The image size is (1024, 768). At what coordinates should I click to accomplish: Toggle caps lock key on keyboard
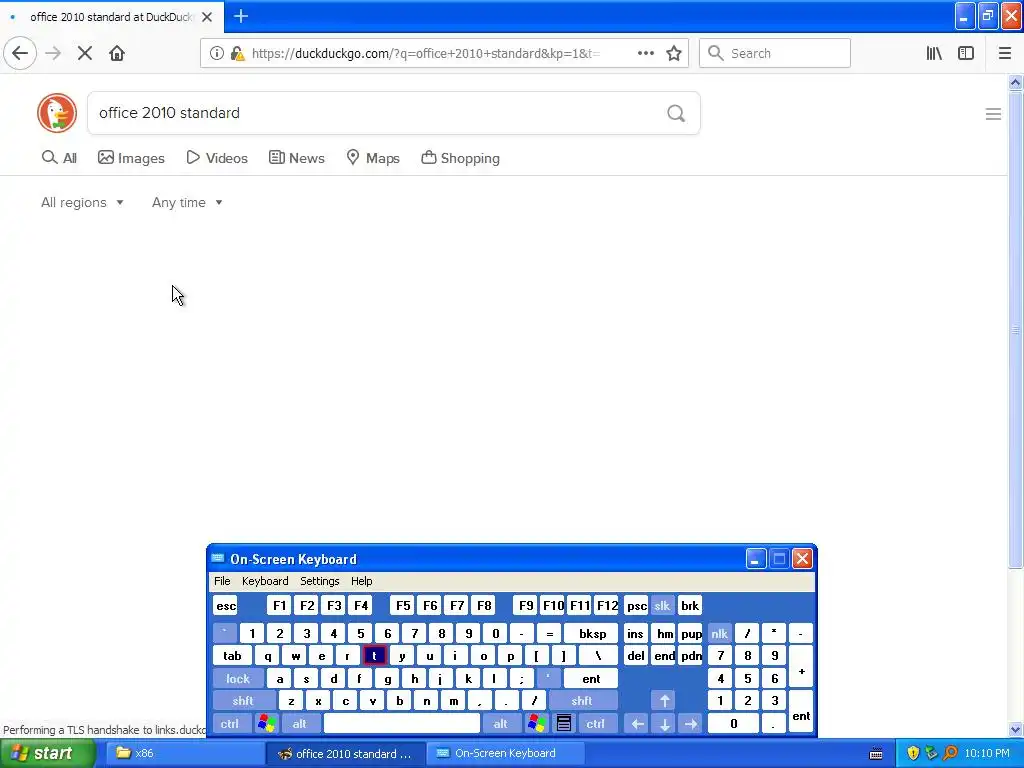(x=238, y=679)
